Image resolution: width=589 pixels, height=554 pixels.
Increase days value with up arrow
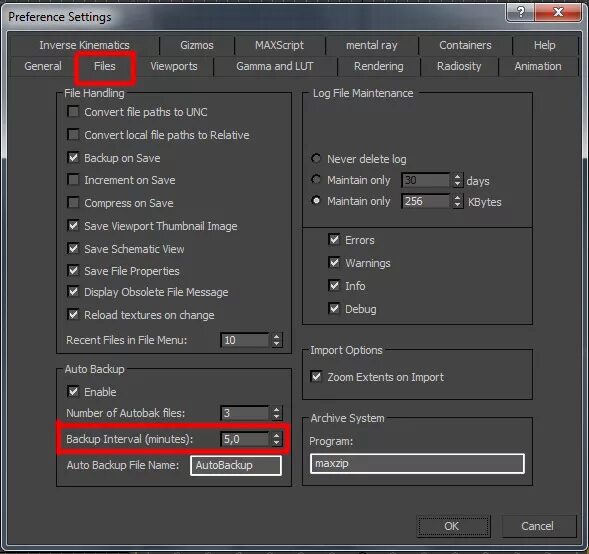click(x=457, y=177)
